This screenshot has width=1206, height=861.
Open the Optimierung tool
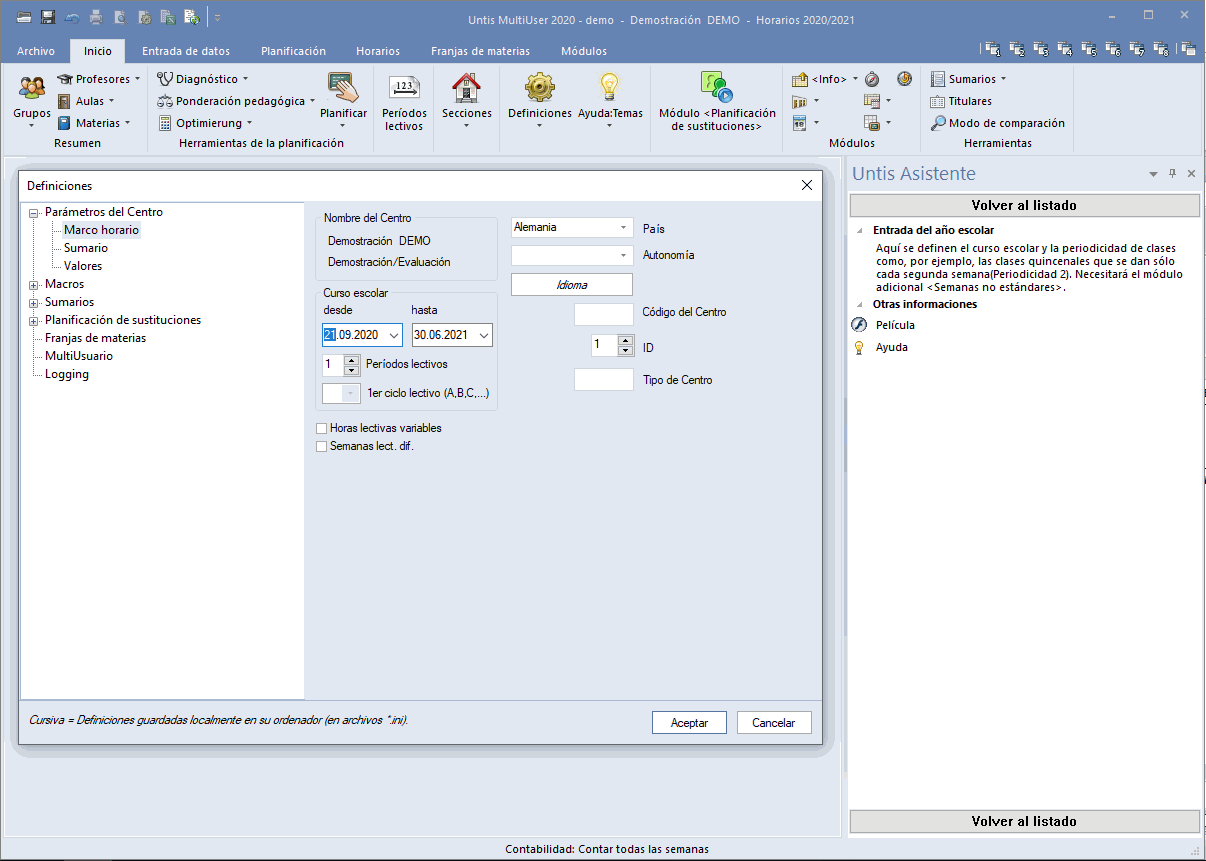[205, 123]
